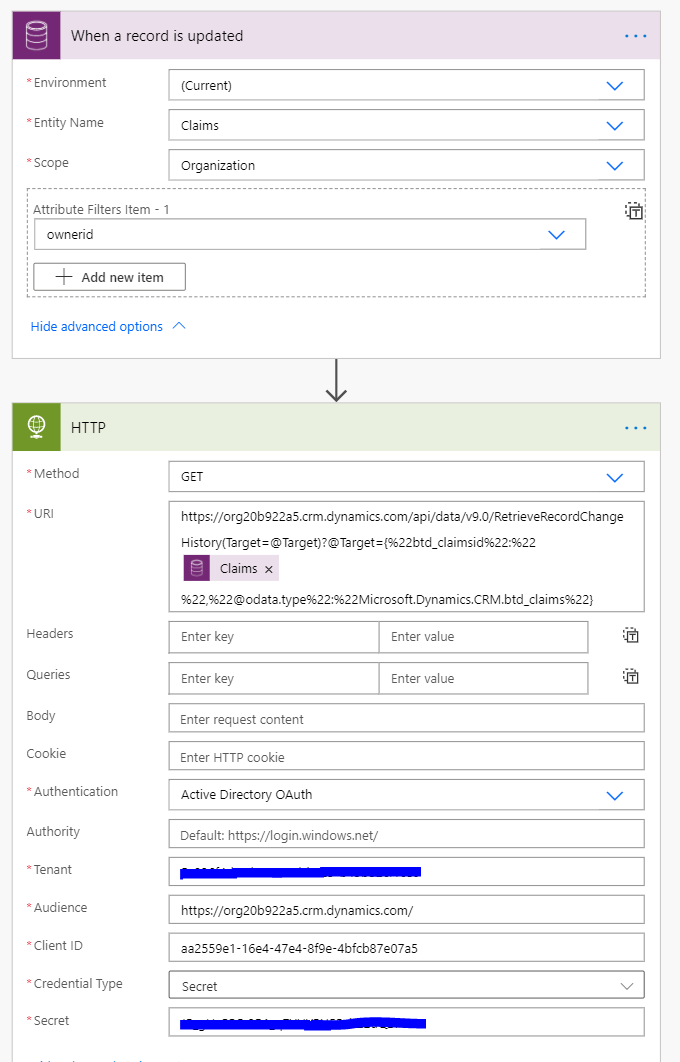Click the Client ID input field
This screenshot has width=680, height=1062.
[406, 948]
